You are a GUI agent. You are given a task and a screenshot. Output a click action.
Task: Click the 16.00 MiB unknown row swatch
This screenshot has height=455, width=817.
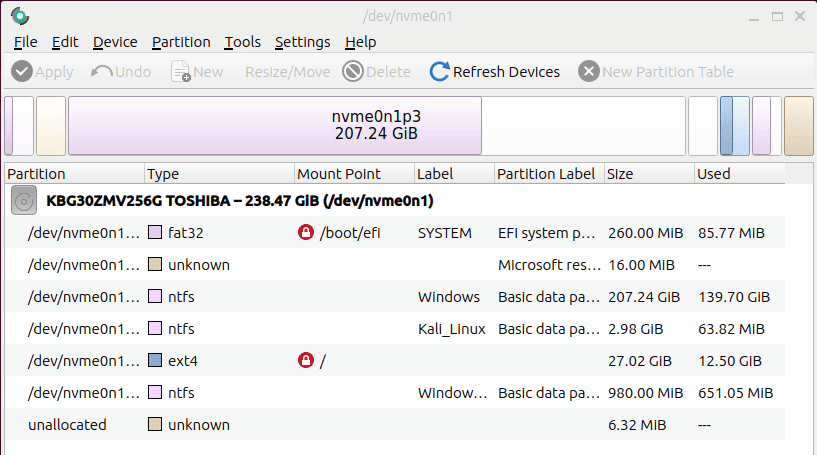155,264
